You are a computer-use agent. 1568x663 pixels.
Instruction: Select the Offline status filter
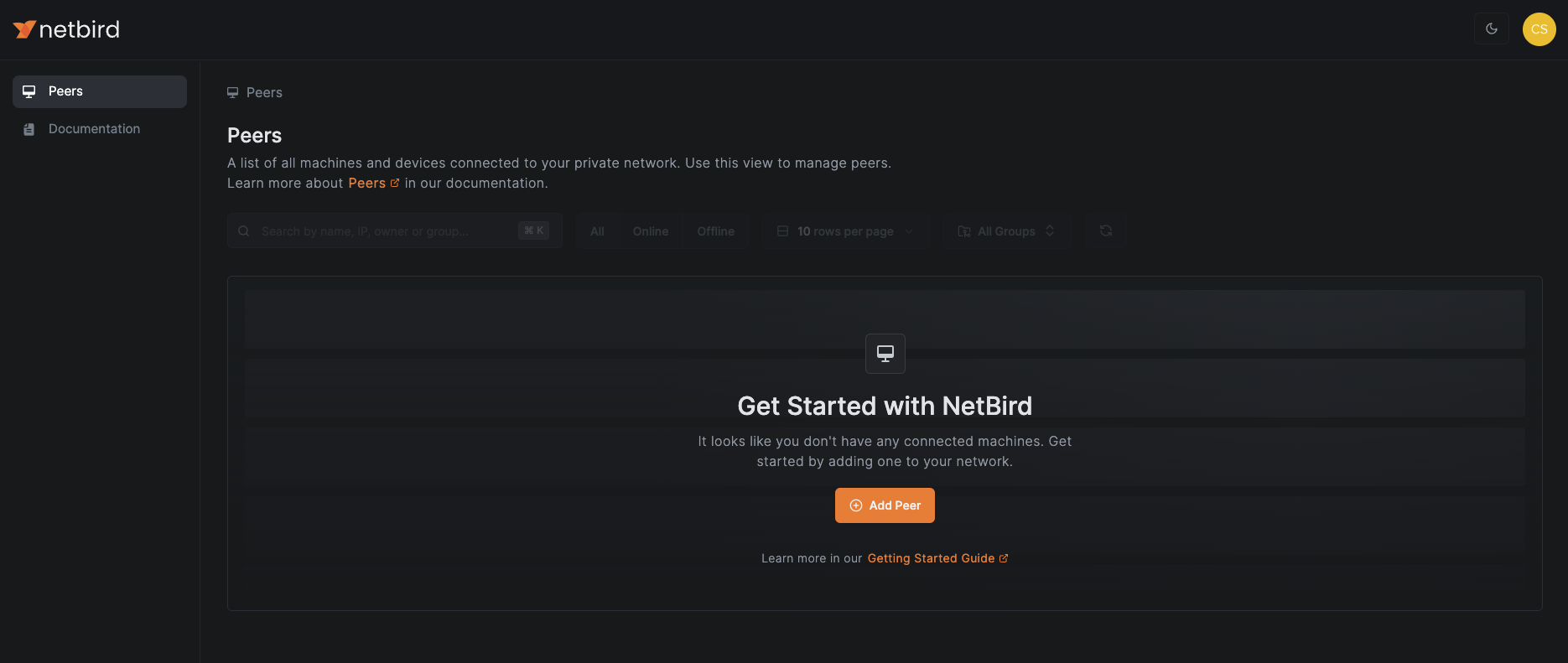(x=715, y=231)
